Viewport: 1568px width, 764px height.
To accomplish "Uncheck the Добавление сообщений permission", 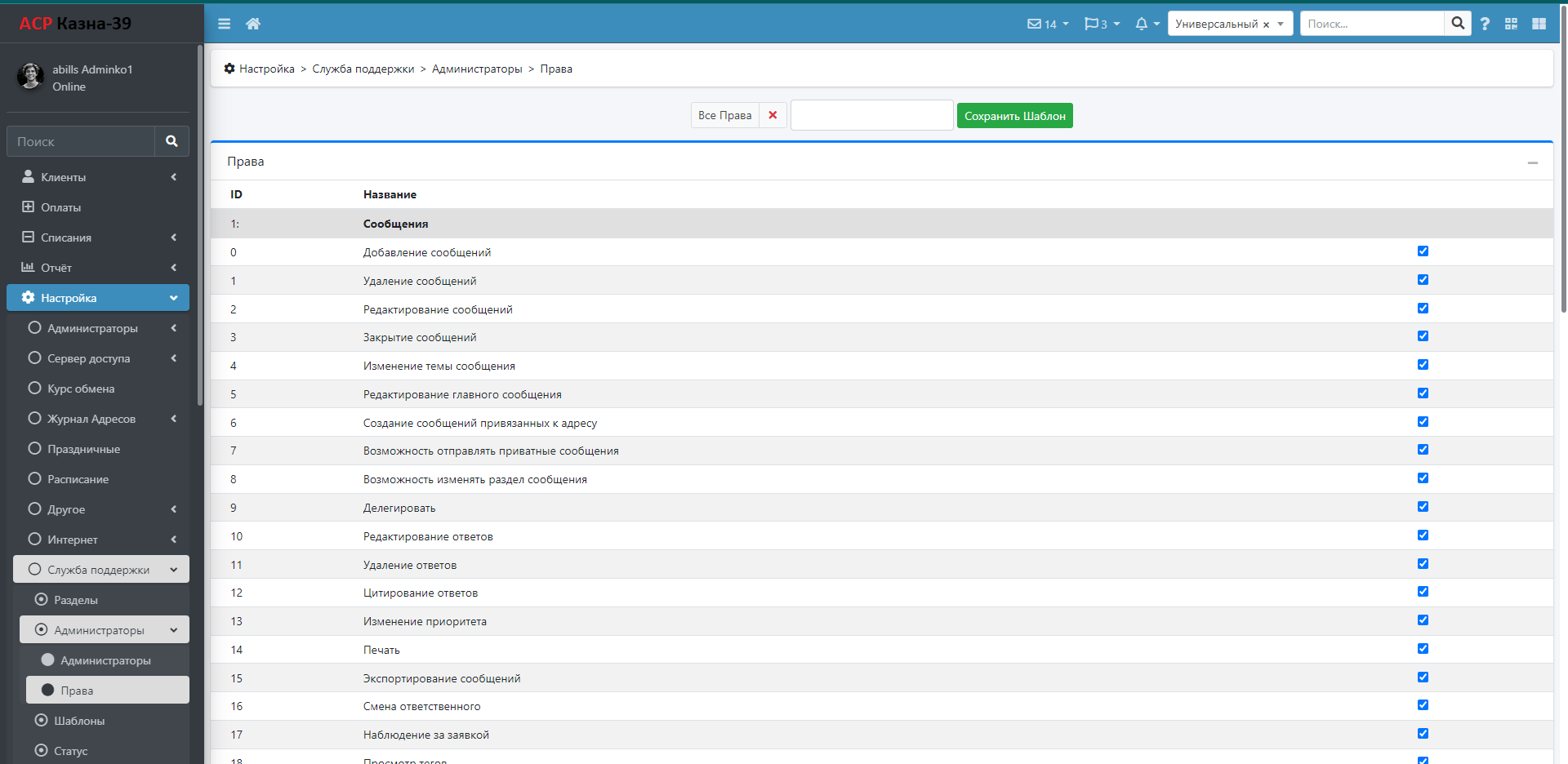I will point(1423,251).
